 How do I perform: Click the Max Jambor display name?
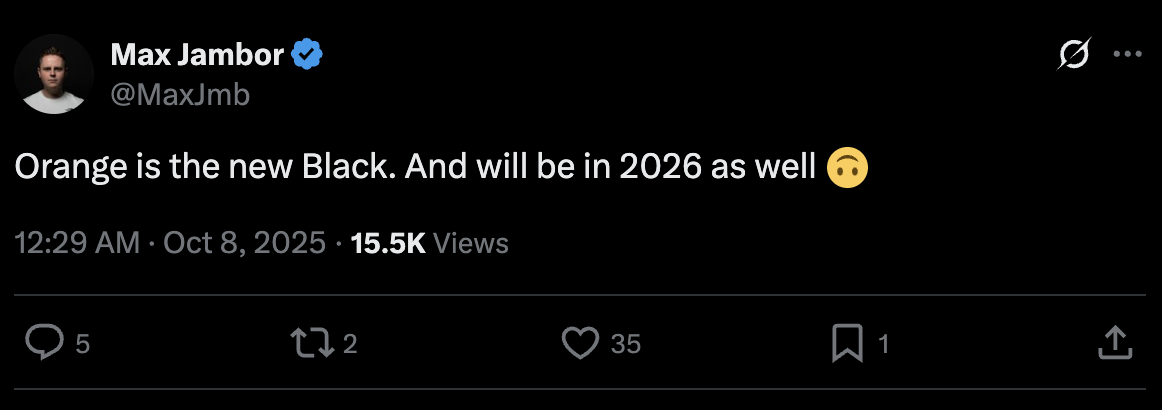(197, 55)
